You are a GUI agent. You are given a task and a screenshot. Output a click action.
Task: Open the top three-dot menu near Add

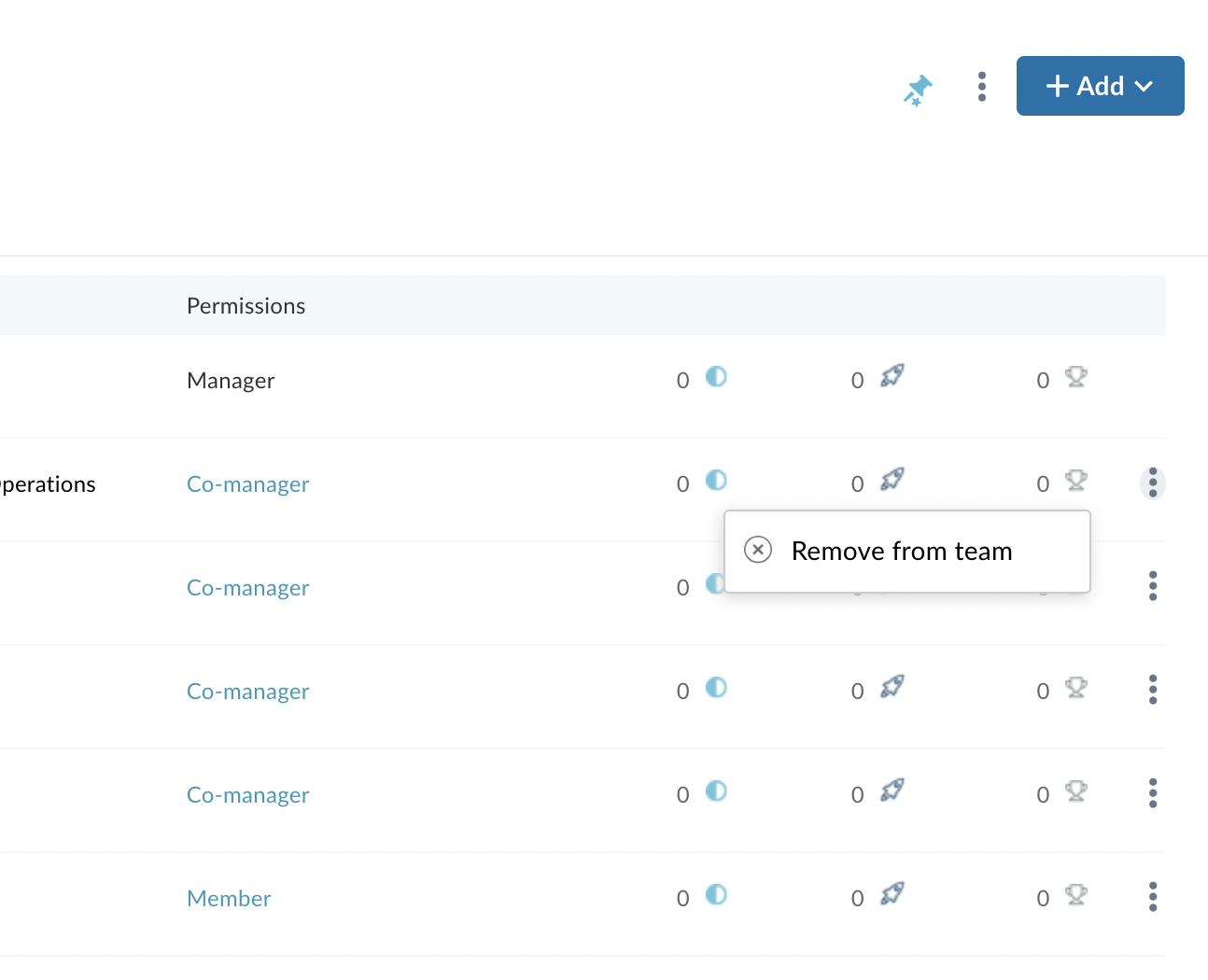pyautogui.click(x=981, y=87)
